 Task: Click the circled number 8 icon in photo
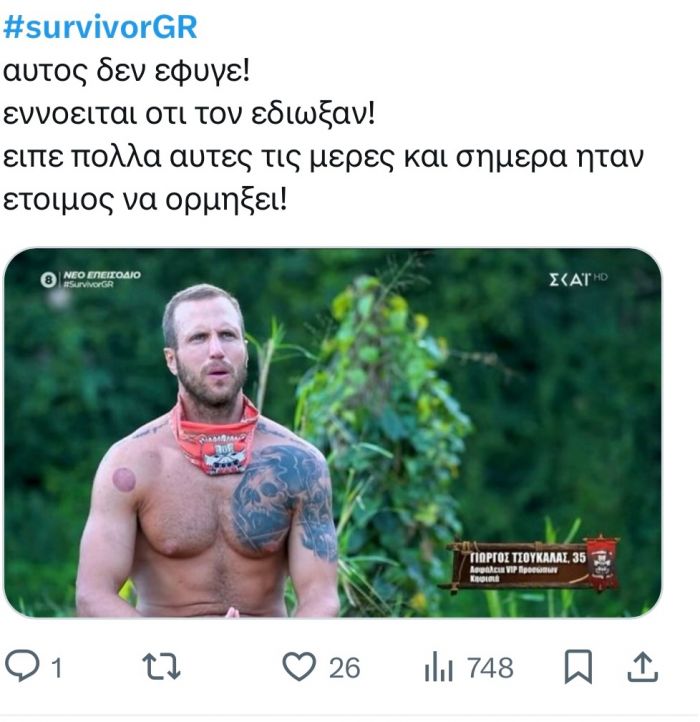click(48, 279)
